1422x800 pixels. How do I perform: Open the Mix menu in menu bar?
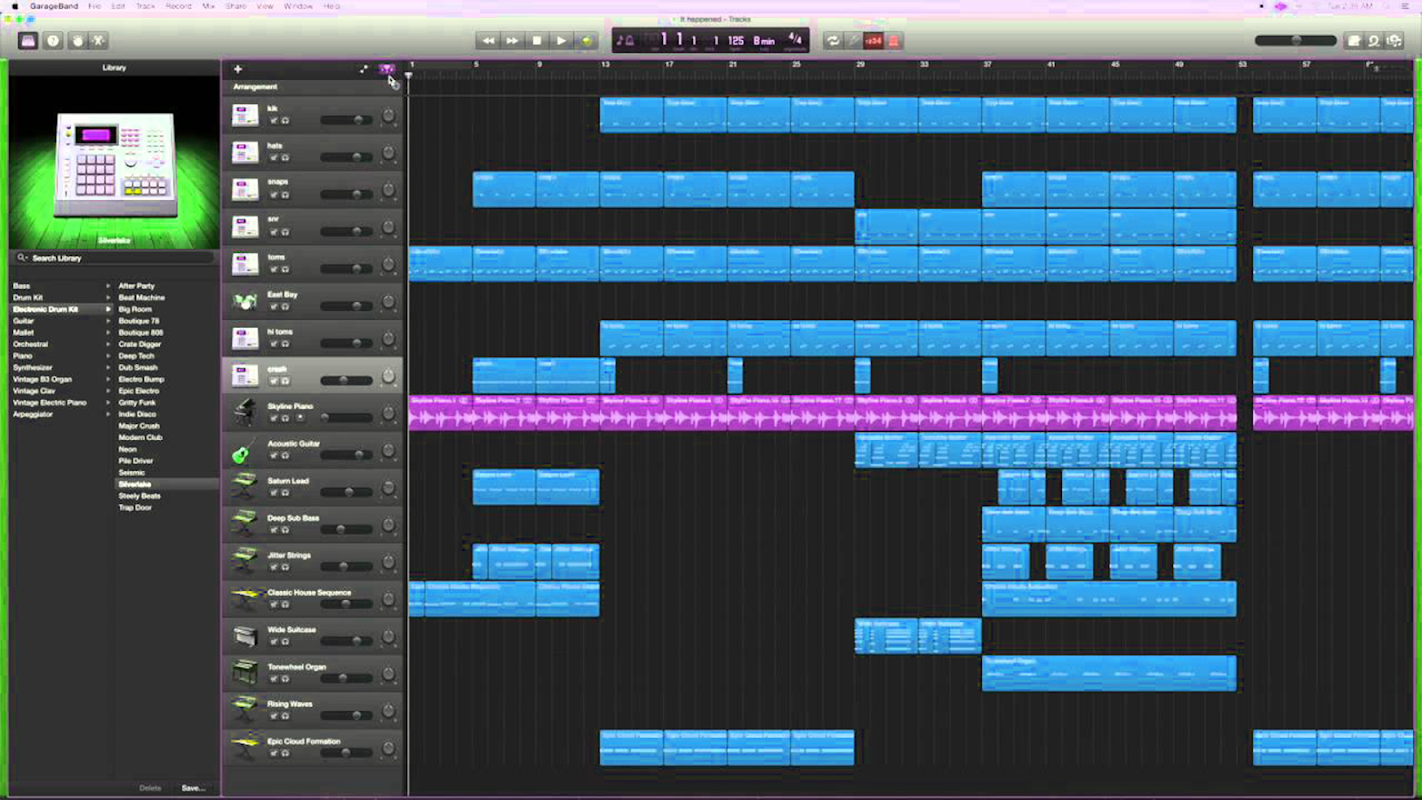pyautogui.click(x=208, y=6)
